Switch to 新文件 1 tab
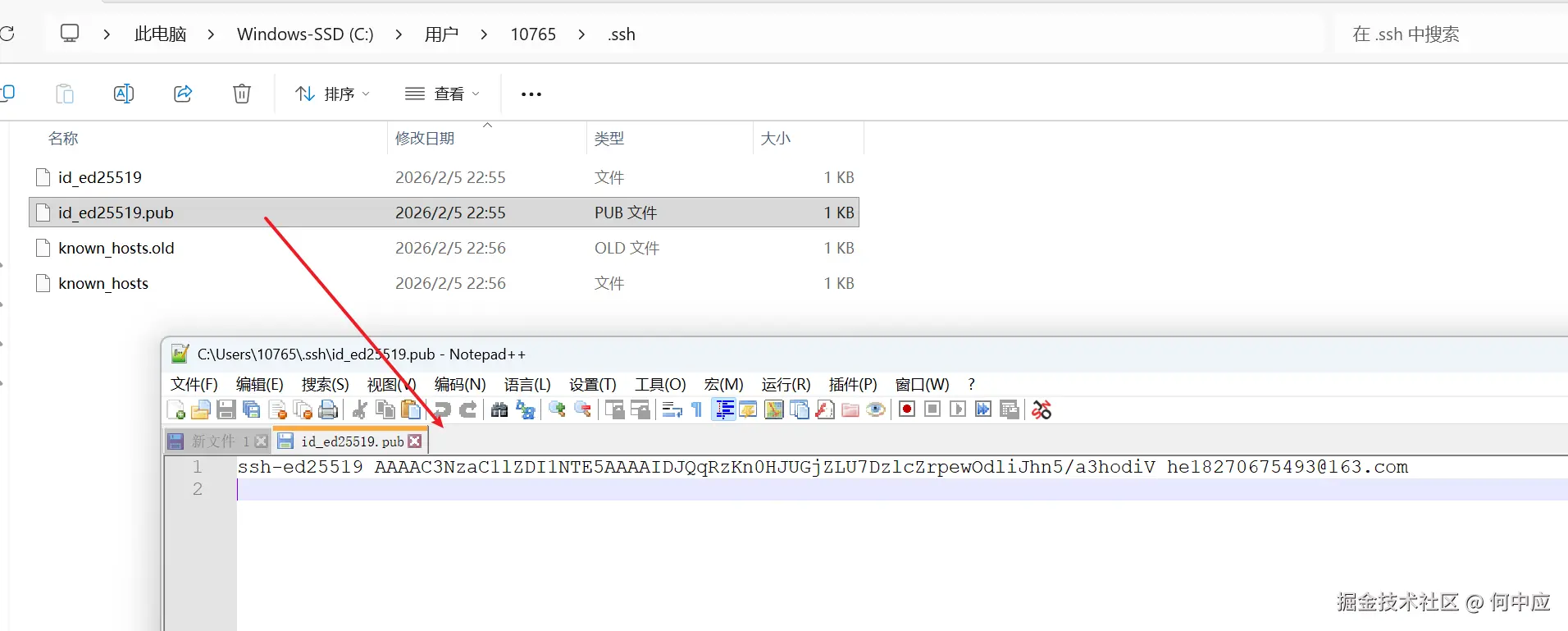 (x=219, y=441)
